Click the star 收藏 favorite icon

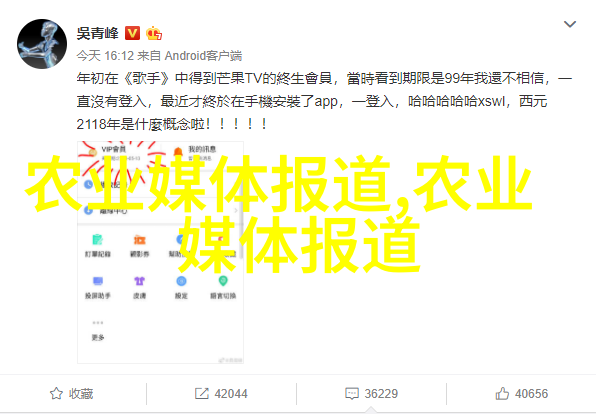56,393
